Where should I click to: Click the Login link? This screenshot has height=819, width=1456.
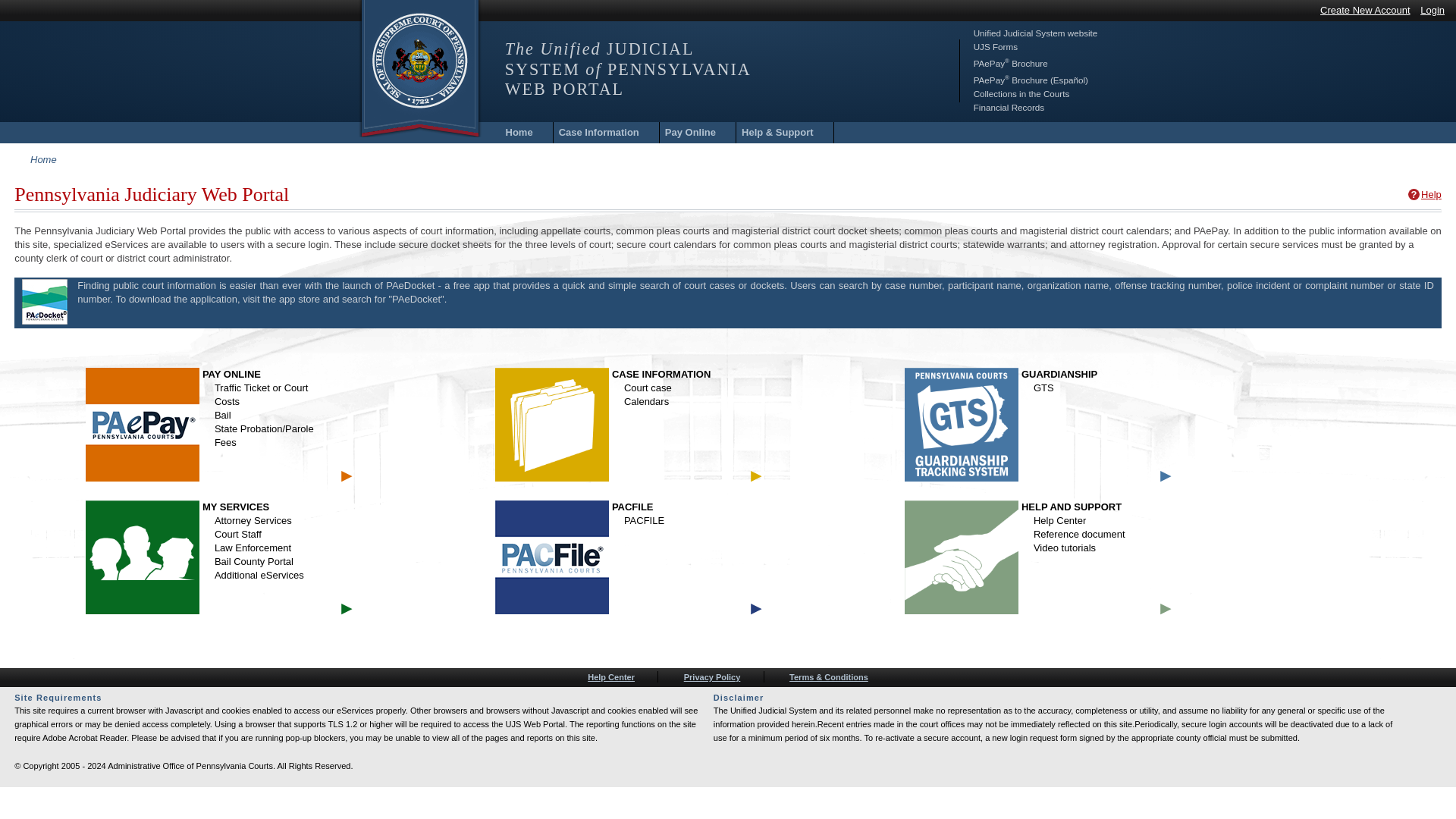1432,11
